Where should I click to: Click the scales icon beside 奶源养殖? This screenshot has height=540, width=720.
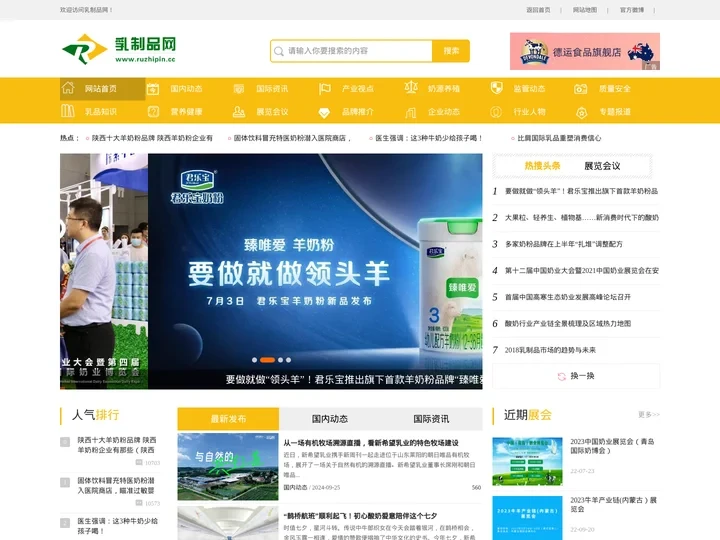point(411,88)
